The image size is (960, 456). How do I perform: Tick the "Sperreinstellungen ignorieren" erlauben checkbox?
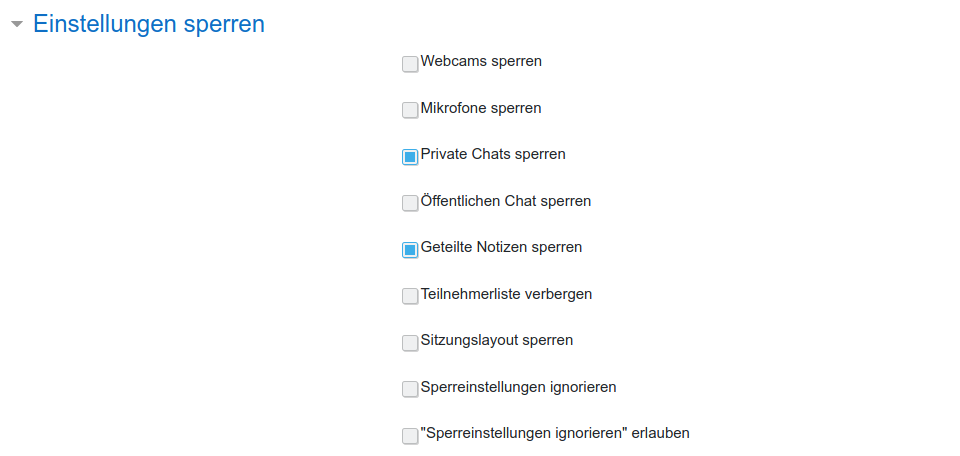[x=410, y=436]
